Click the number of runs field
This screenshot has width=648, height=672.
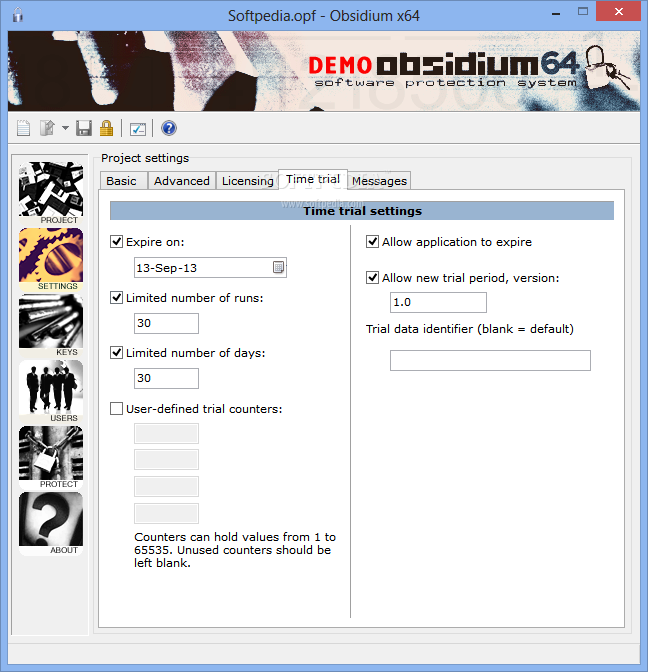pyautogui.click(x=166, y=323)
